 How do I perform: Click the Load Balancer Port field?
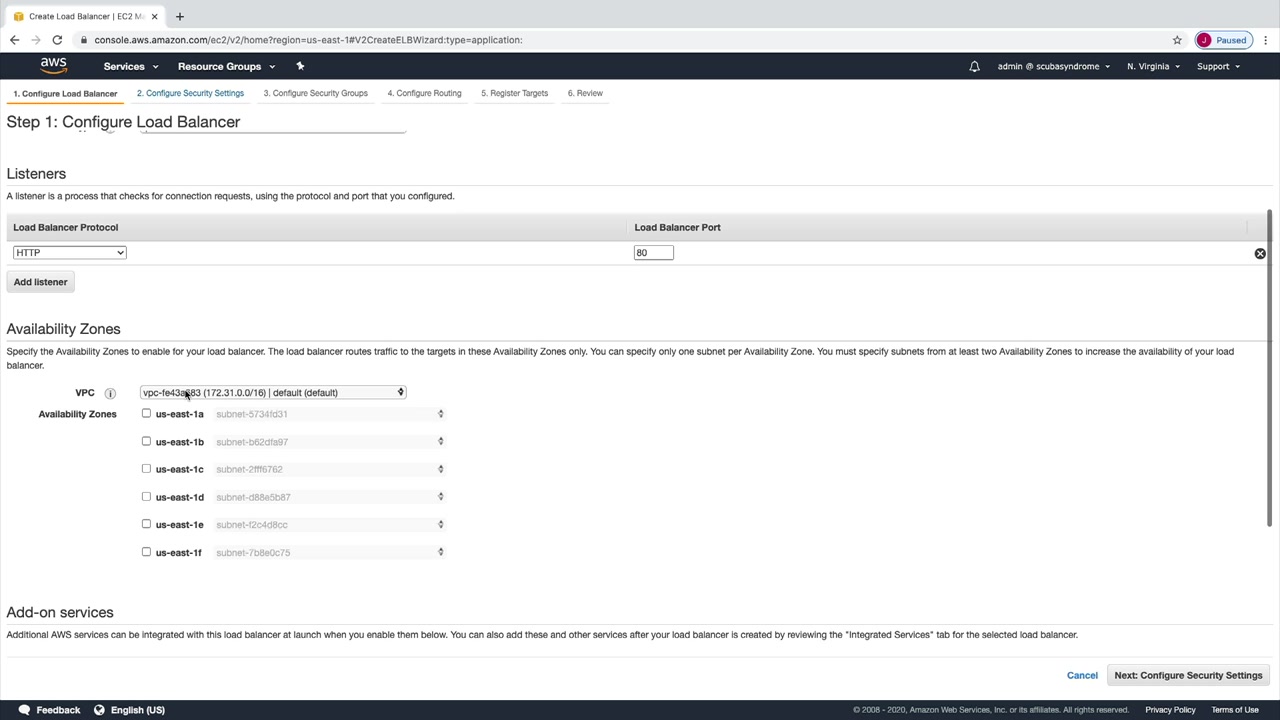click(x=654, y=253)
